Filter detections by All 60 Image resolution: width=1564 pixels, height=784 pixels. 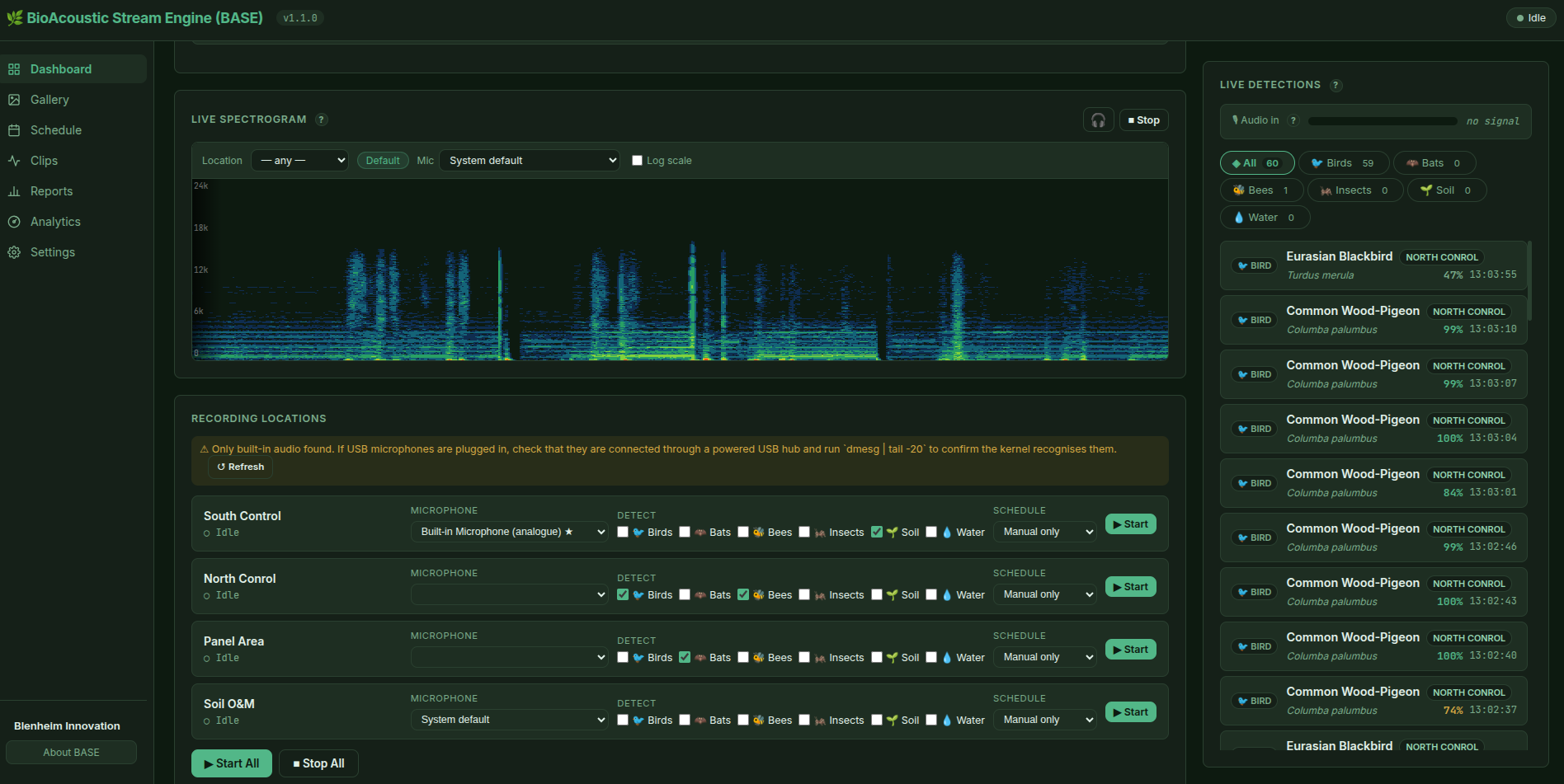(1256, 163)
